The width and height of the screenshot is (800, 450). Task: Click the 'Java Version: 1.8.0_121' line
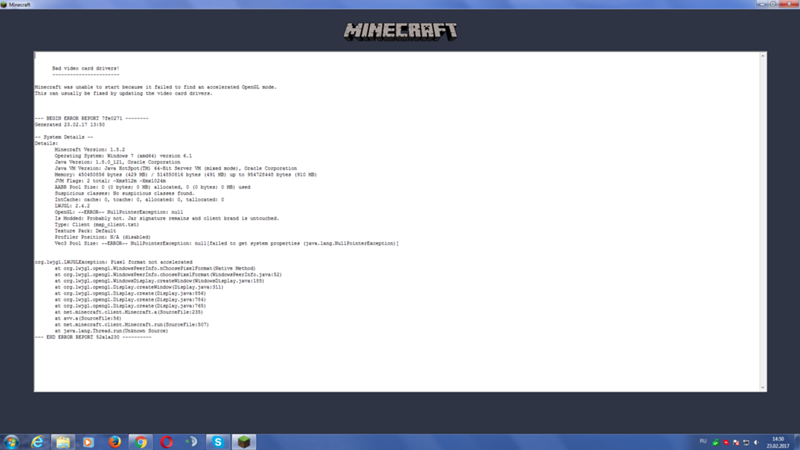[117, 162]
